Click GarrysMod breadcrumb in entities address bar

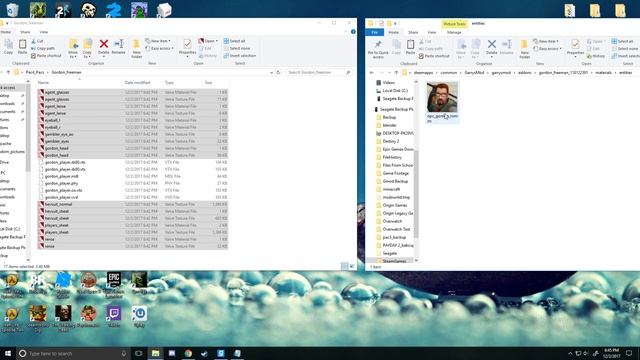[x=474, y=73]
